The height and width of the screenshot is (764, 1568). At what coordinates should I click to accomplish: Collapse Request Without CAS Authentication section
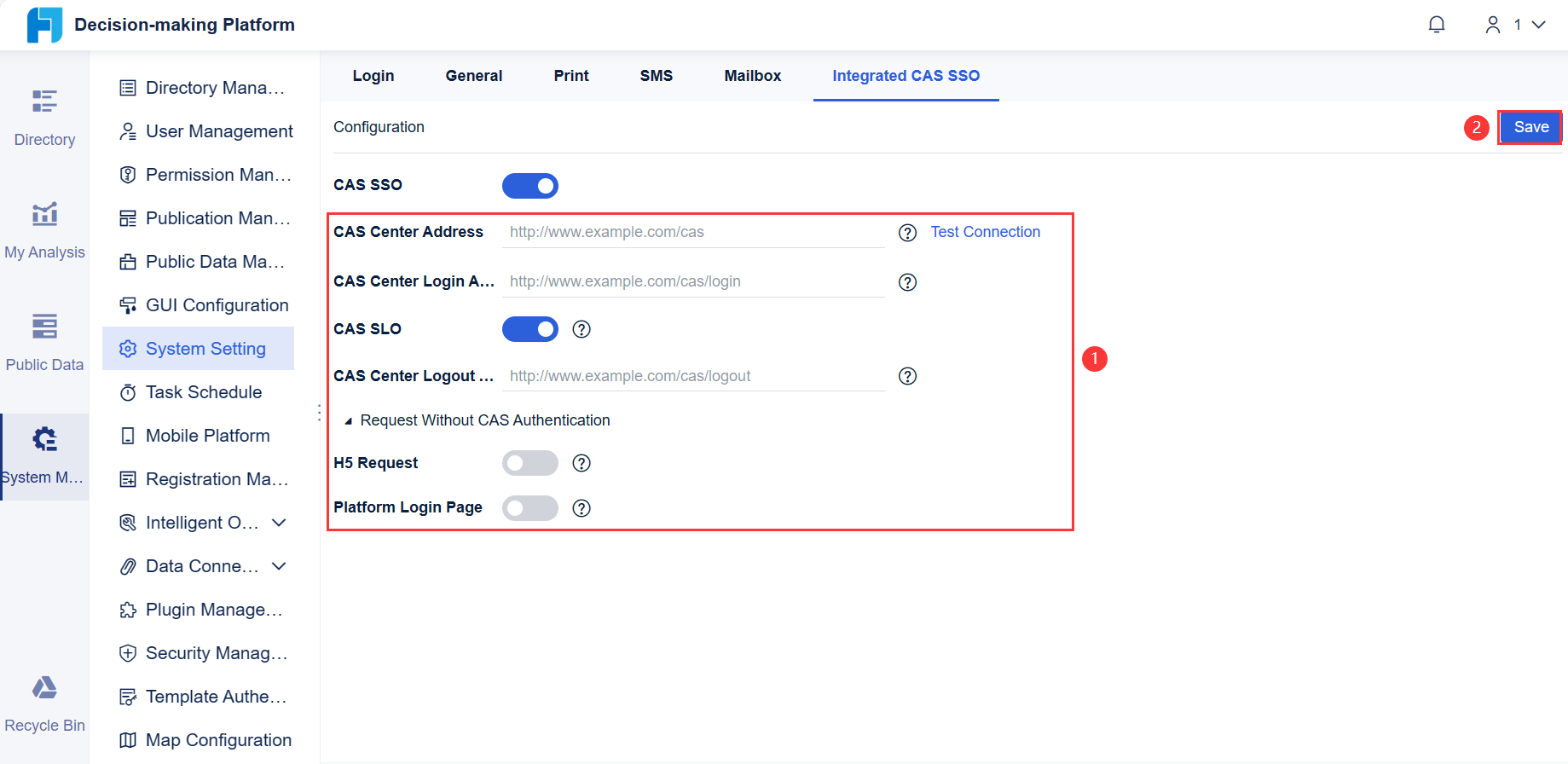coord(348,421)
